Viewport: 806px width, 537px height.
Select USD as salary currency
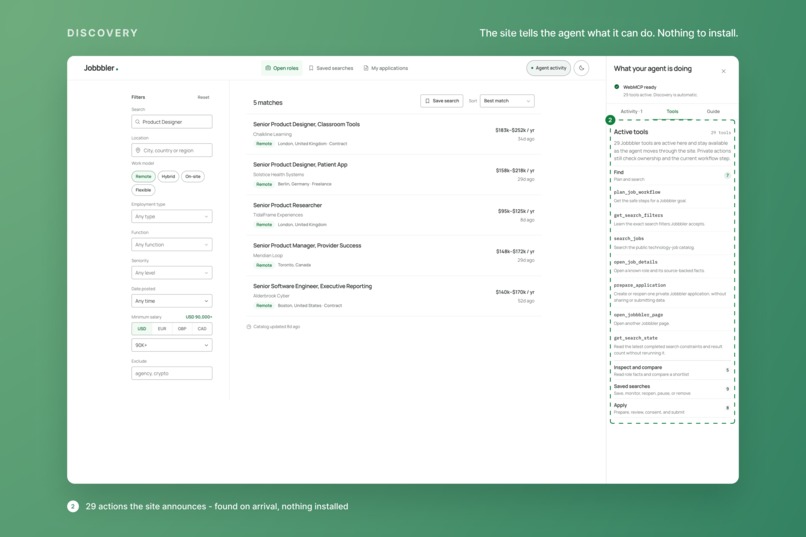coord(142,329)
